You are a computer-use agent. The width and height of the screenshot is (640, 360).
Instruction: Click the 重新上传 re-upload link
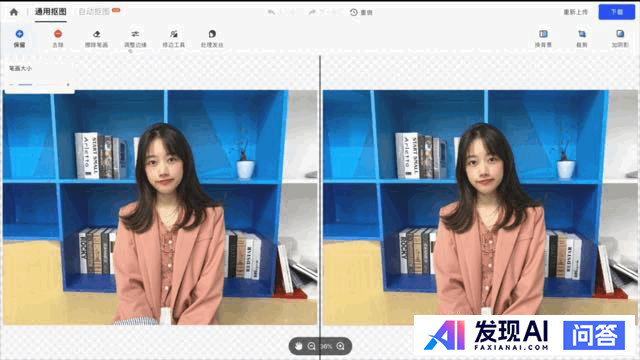576,12
